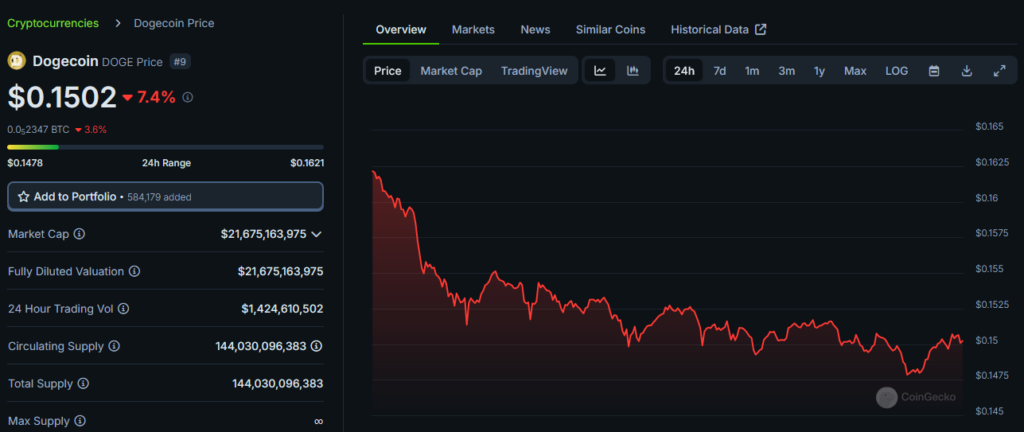The image size is (1024, 432).
Task: Click the Fully Diluted Valuation amount
Action: point(280,271)
